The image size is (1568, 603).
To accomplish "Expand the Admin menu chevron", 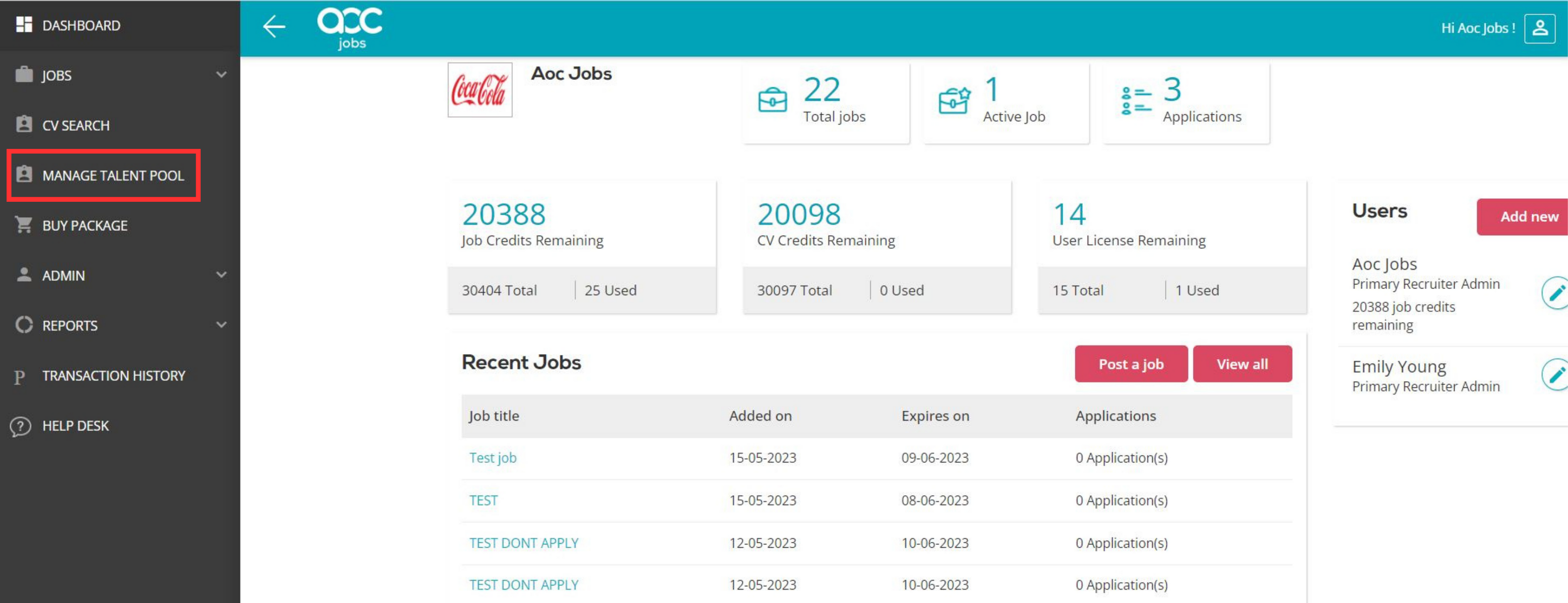I will 221,274.
